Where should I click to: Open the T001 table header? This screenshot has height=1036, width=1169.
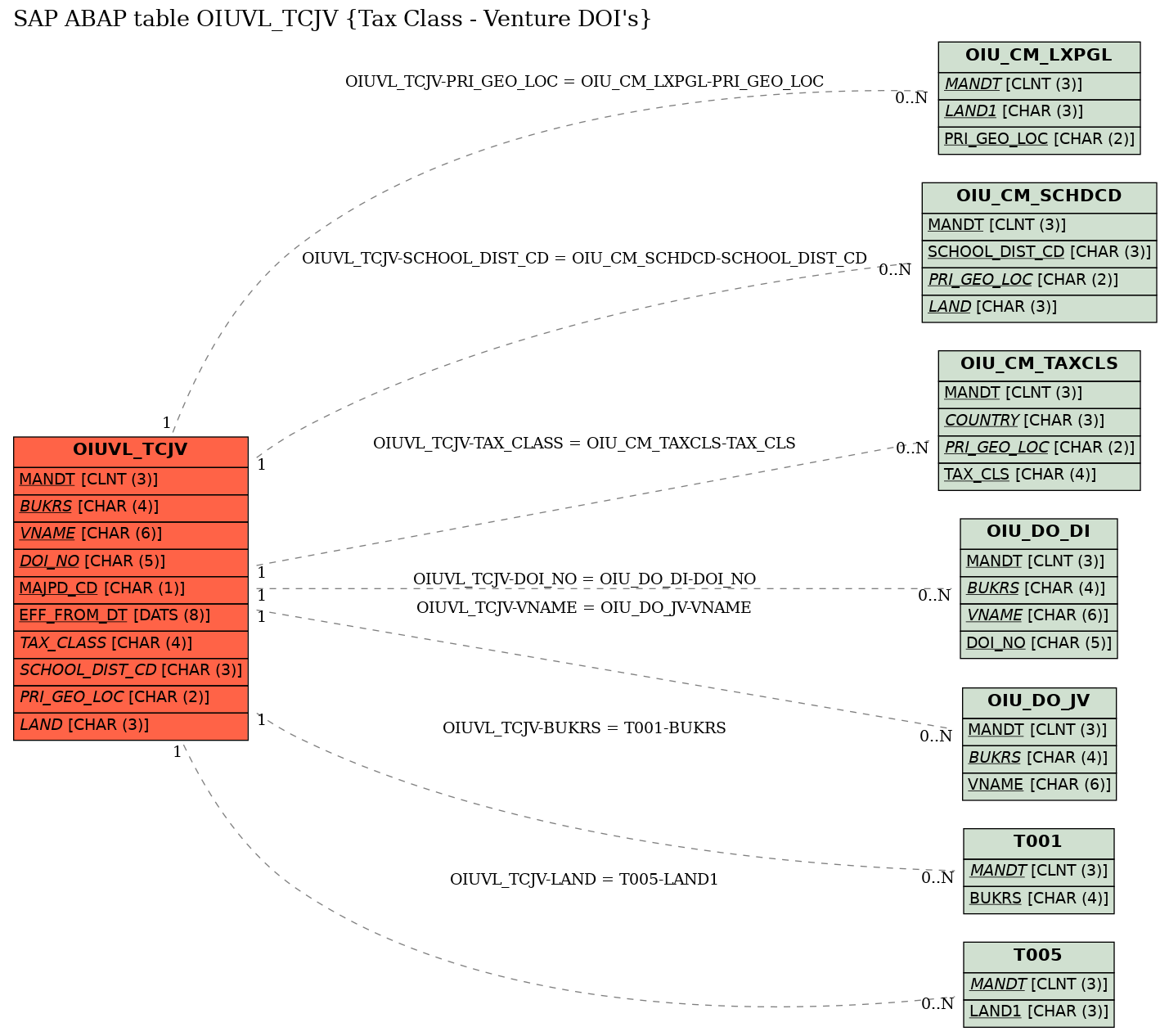(x=1039, y=843)
